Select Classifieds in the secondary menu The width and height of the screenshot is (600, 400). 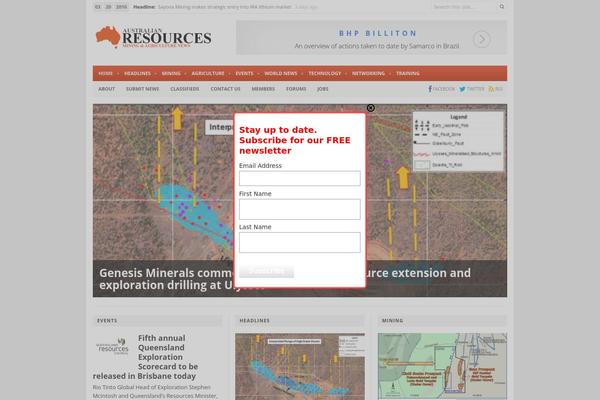point(184,89)
